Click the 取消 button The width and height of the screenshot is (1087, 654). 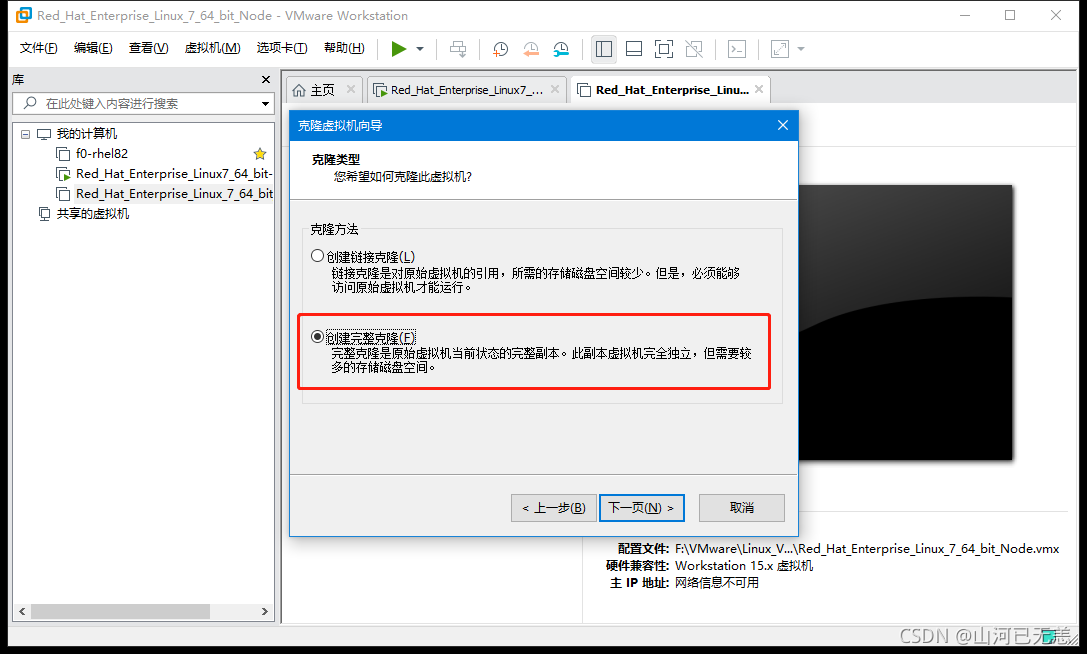[742, 508]
